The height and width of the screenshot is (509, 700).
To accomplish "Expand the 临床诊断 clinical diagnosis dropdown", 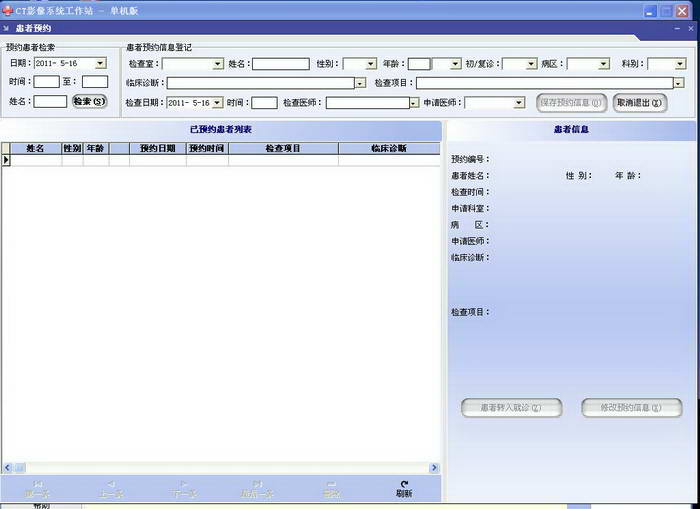I will coord(360,83).
